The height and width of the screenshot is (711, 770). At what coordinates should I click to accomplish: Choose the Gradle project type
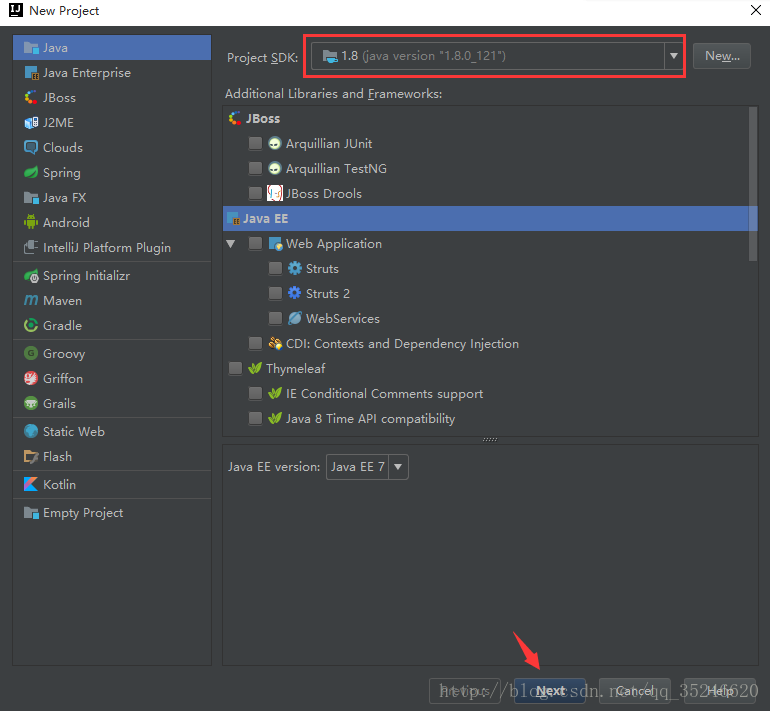pos(112,325)
